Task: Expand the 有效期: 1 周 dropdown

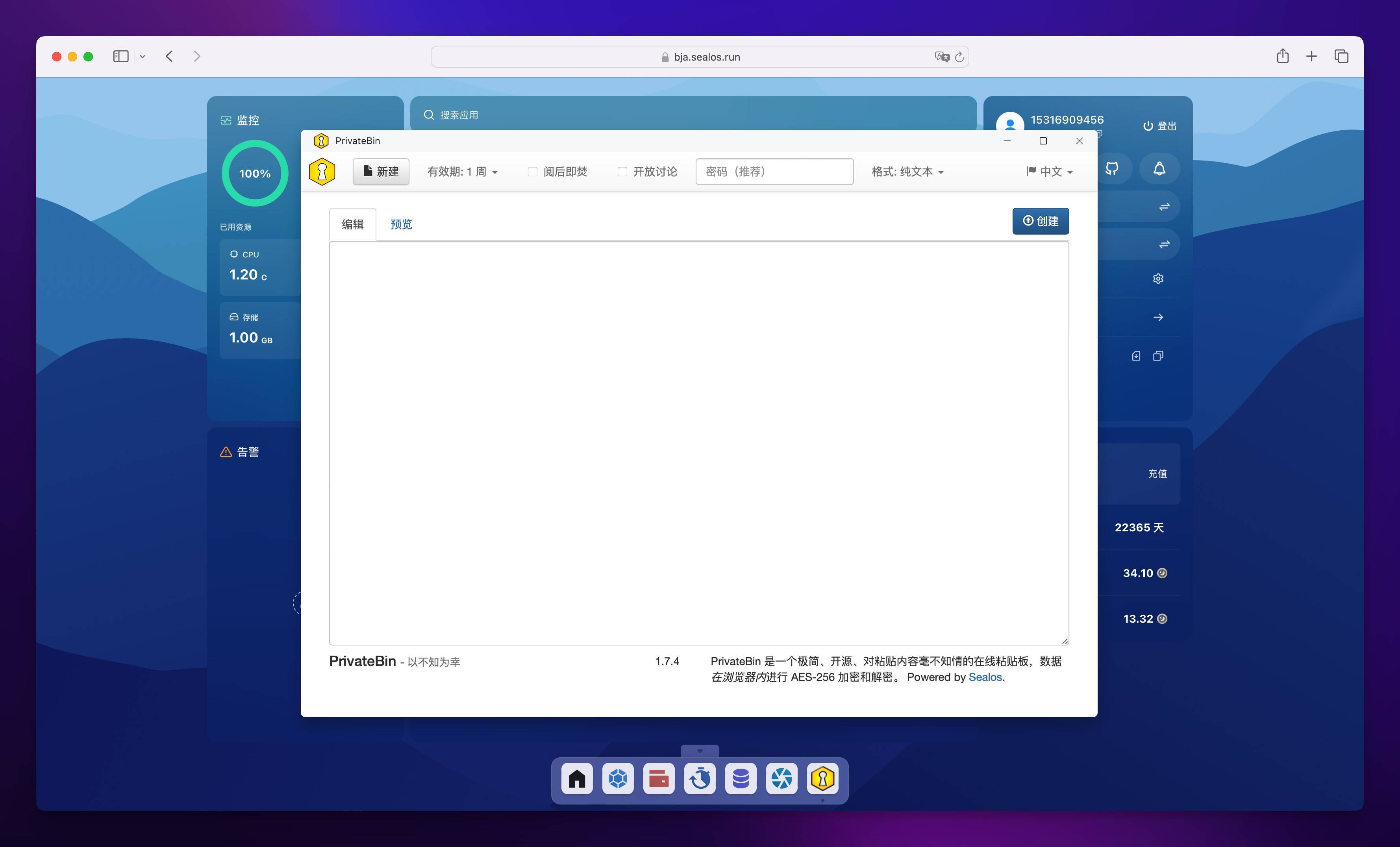Action: (x=463, y=172)
